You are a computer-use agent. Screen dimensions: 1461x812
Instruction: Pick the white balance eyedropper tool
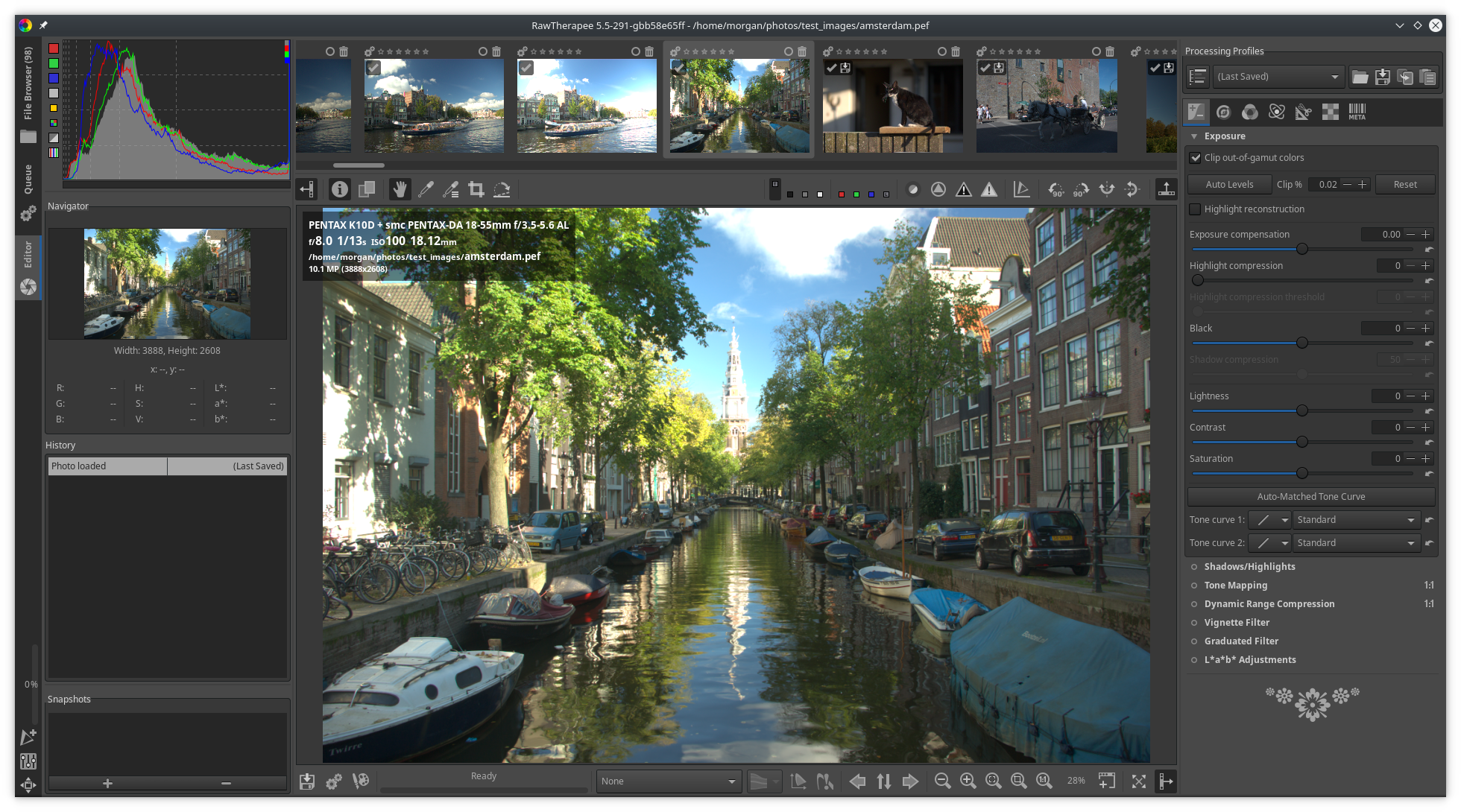[x=426, y=189]
